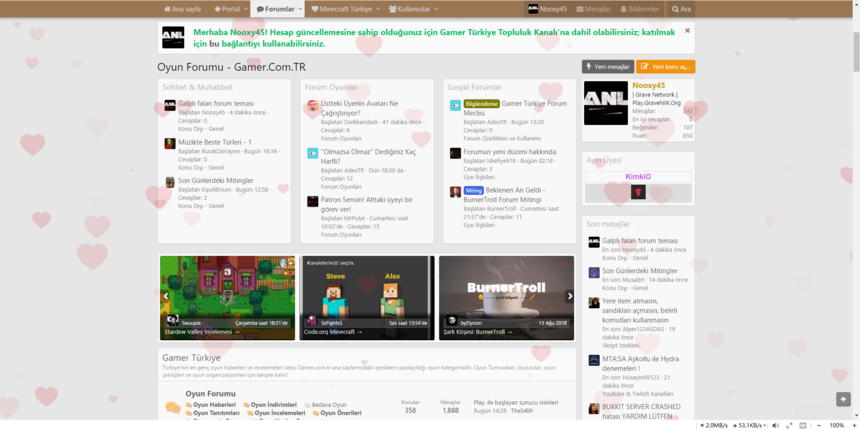Open the Kullanıcılar tab
Image resolution: width=860 pixels, height=431 pixels.
[x=409, y=9]
